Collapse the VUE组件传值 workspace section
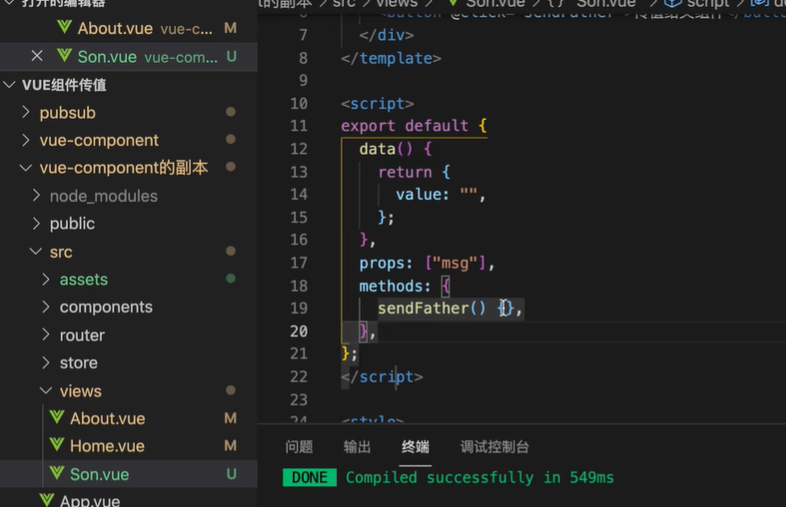The height and width of the screenshot is (507, 786). click(9, 85)
